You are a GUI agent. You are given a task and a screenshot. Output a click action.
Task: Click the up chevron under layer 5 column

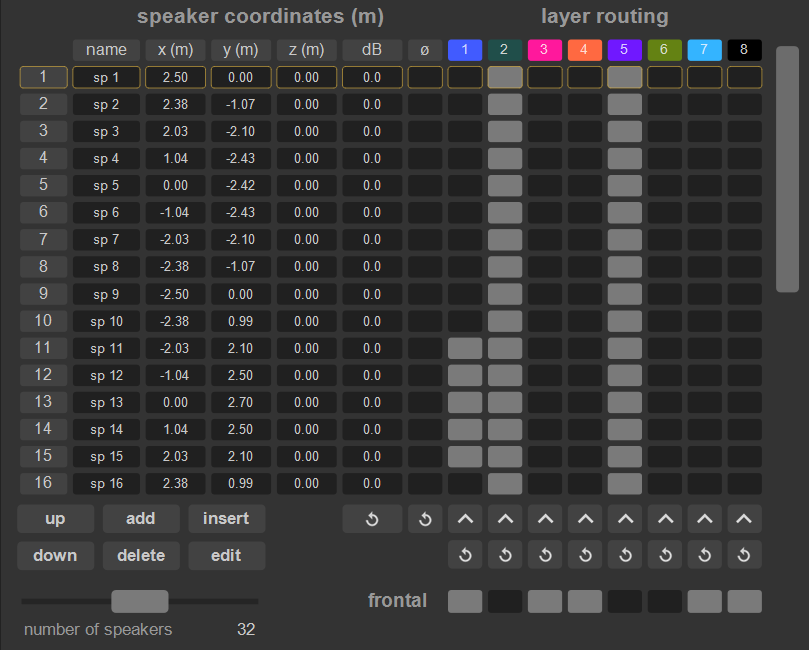point(625,518)
